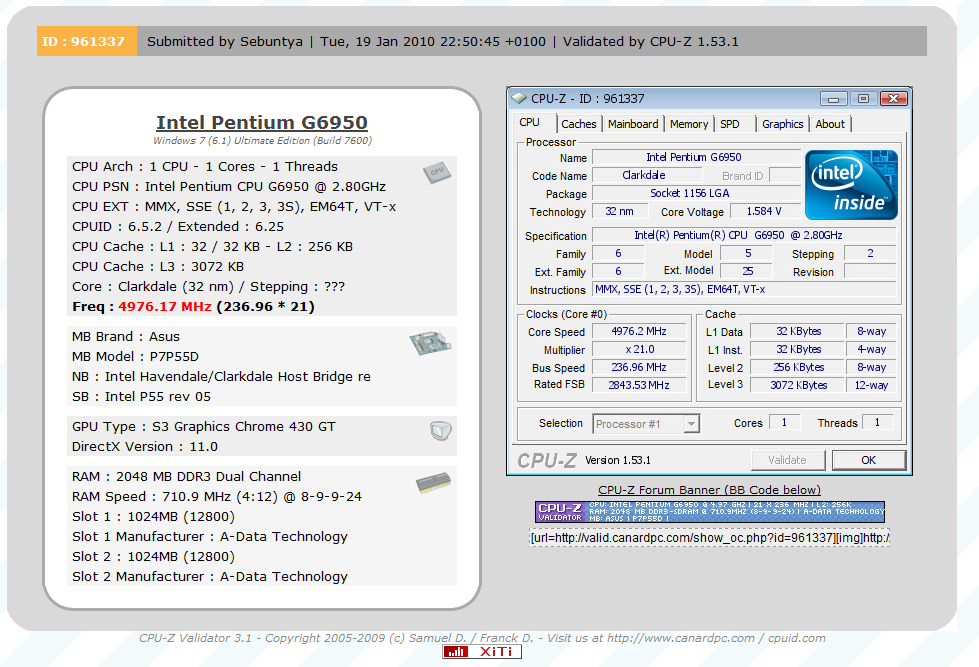Click the CPUID : 6.5.2 / Extended line

click(x=178, y=227)
